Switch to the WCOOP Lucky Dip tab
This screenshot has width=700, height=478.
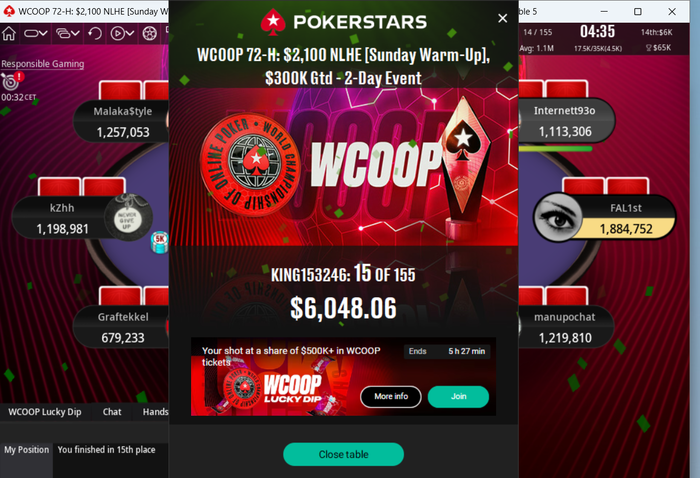(x=45, y=412)
